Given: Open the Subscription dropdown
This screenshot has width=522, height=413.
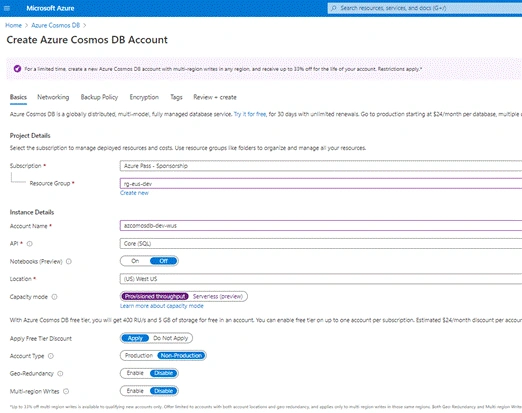Looking at the screenshot, I should point(321,166).
